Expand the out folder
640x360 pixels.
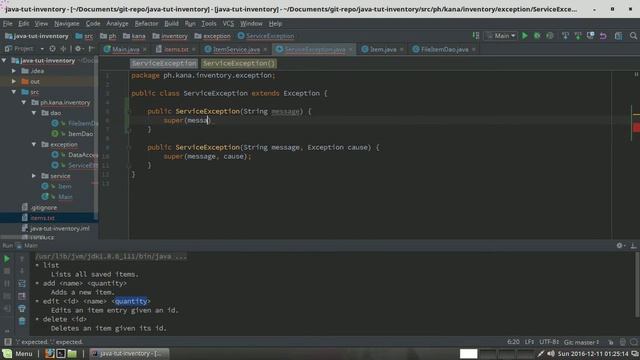14,81
